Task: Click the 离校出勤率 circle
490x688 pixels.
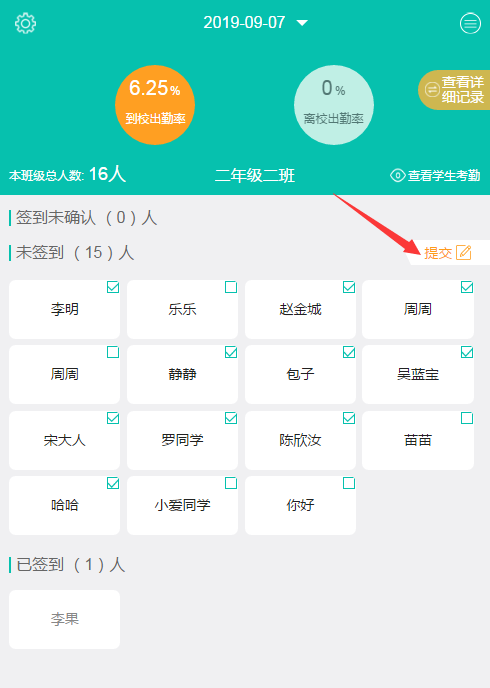Action: (x=333, y=105)
